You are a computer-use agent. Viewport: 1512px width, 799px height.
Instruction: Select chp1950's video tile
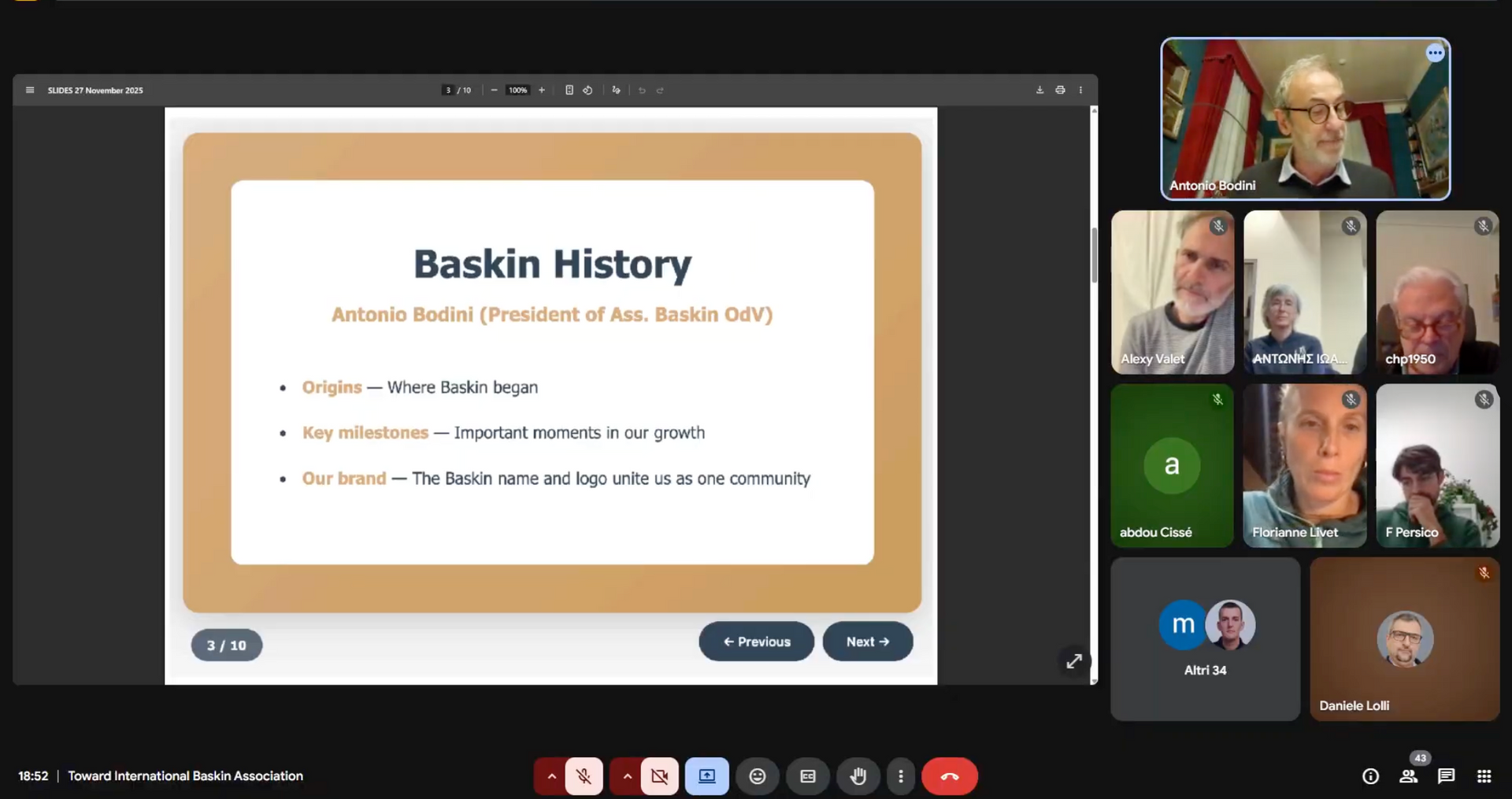point(1437,292)
